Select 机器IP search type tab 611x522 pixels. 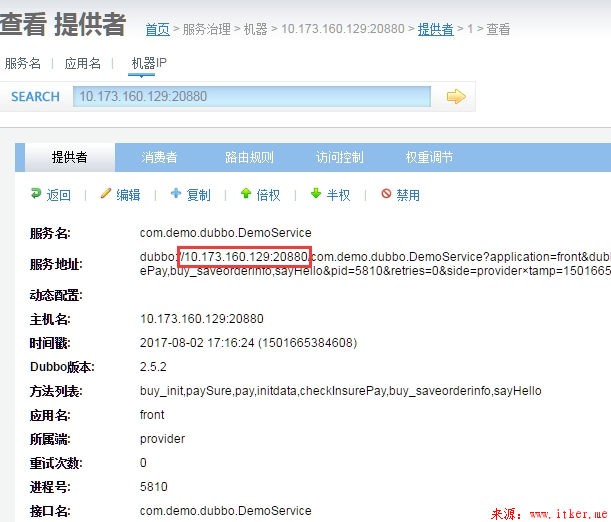point(149,63)
